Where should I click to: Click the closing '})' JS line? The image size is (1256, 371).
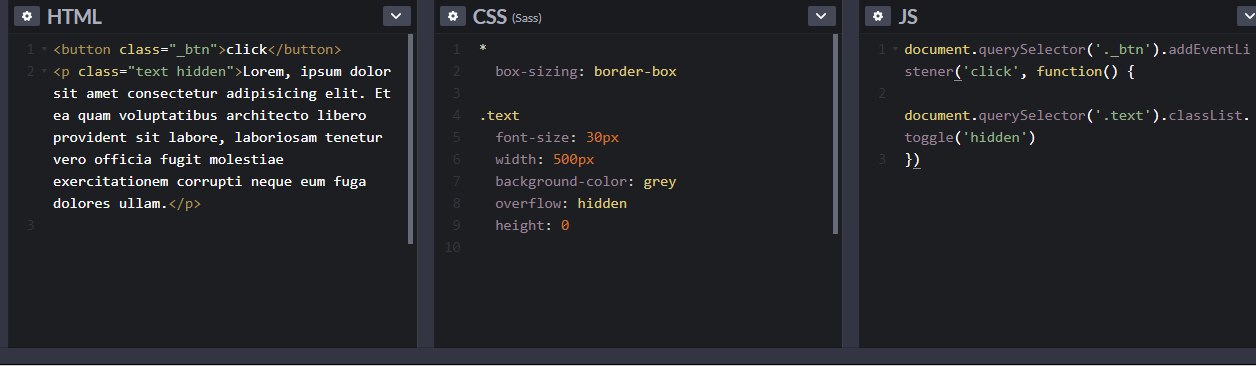[x=912, y=160]
